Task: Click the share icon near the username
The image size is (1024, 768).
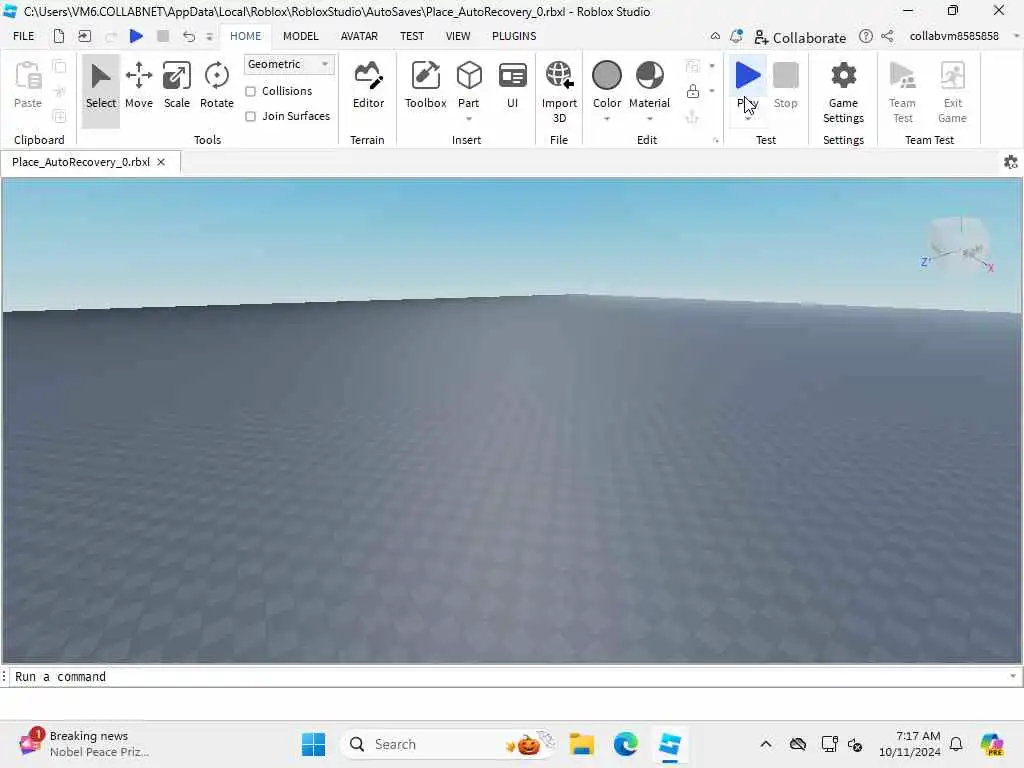Action: [887, 37]
